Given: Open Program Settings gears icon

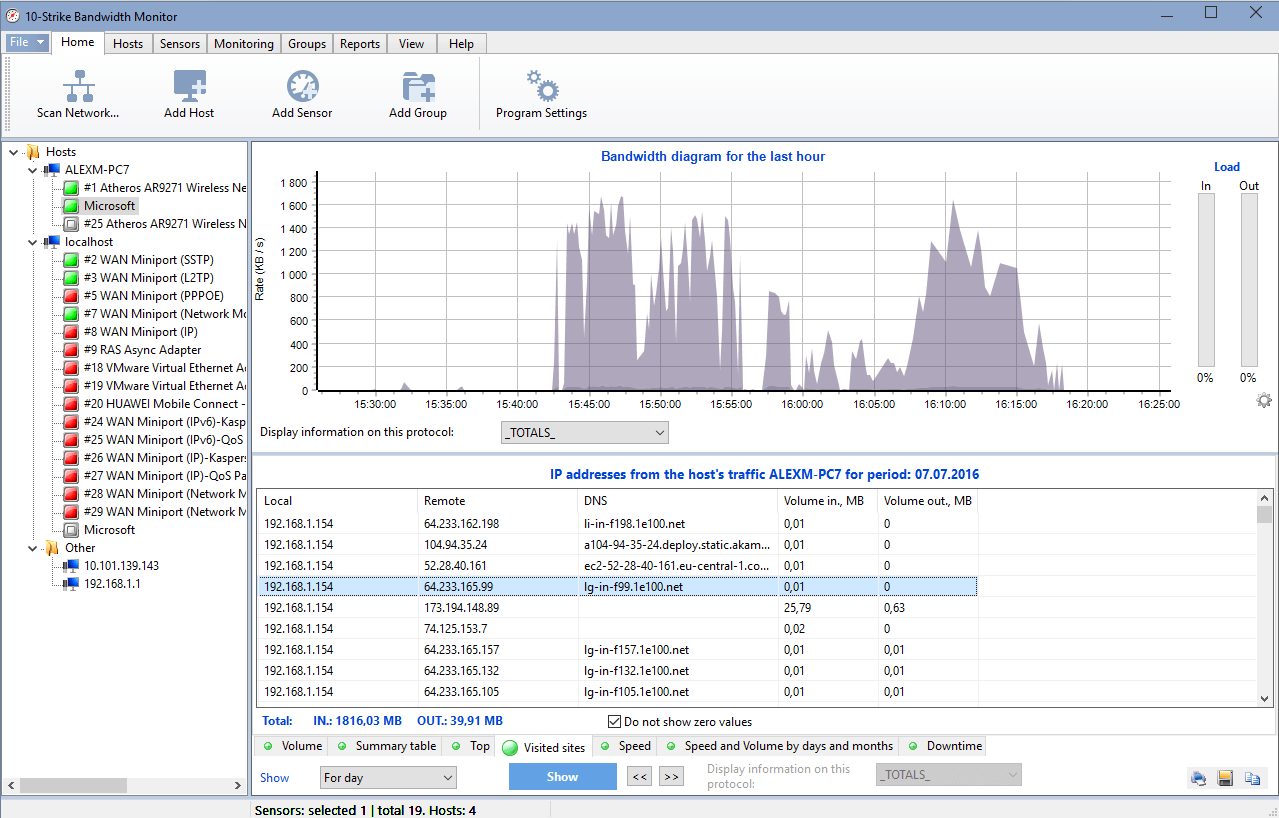Looking at the screenshot, I should click(541, 86).
